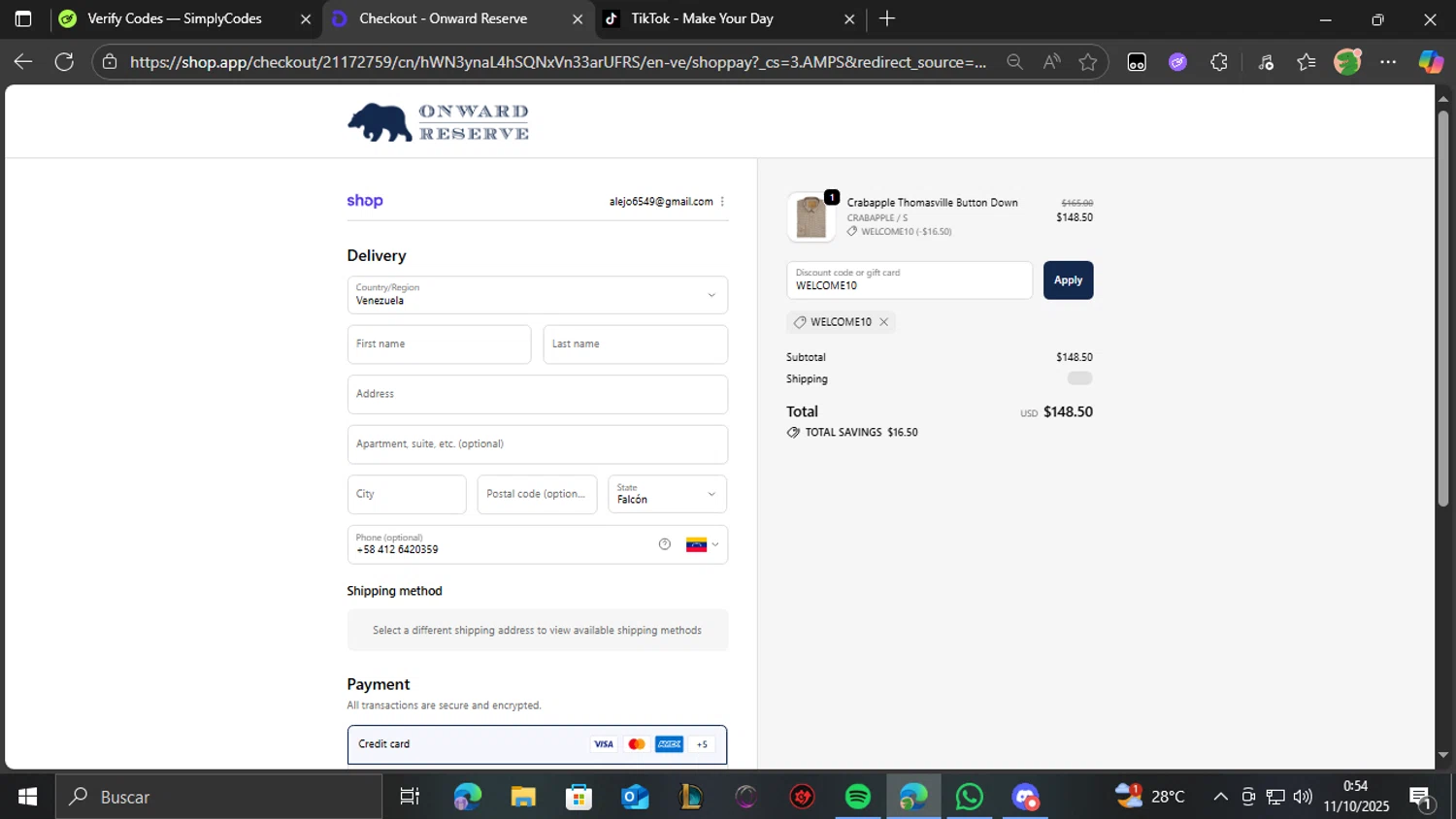Click the Discount code or gift card field

coord(910,280)
